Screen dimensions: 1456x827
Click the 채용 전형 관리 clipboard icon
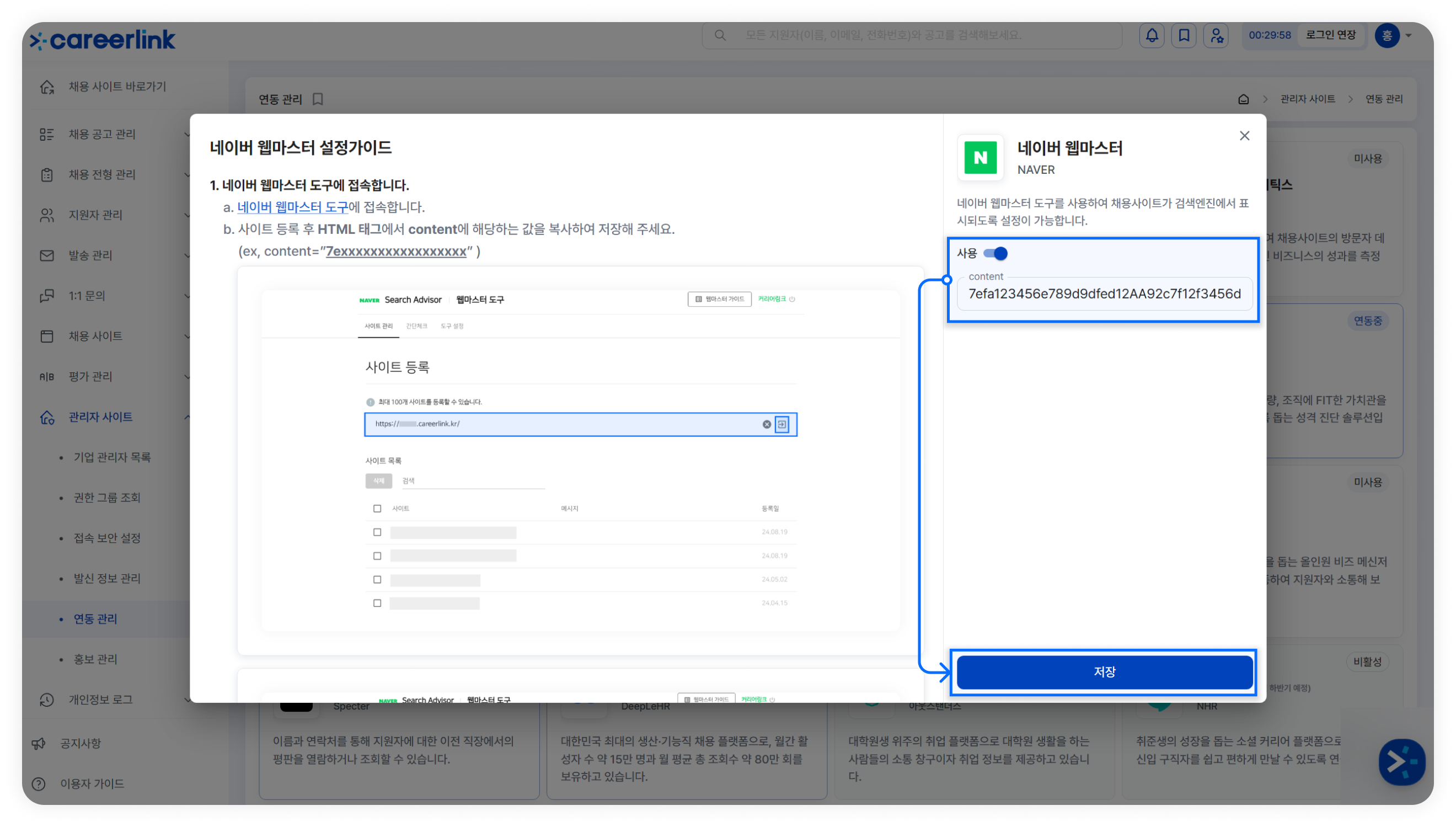point(47,174)
